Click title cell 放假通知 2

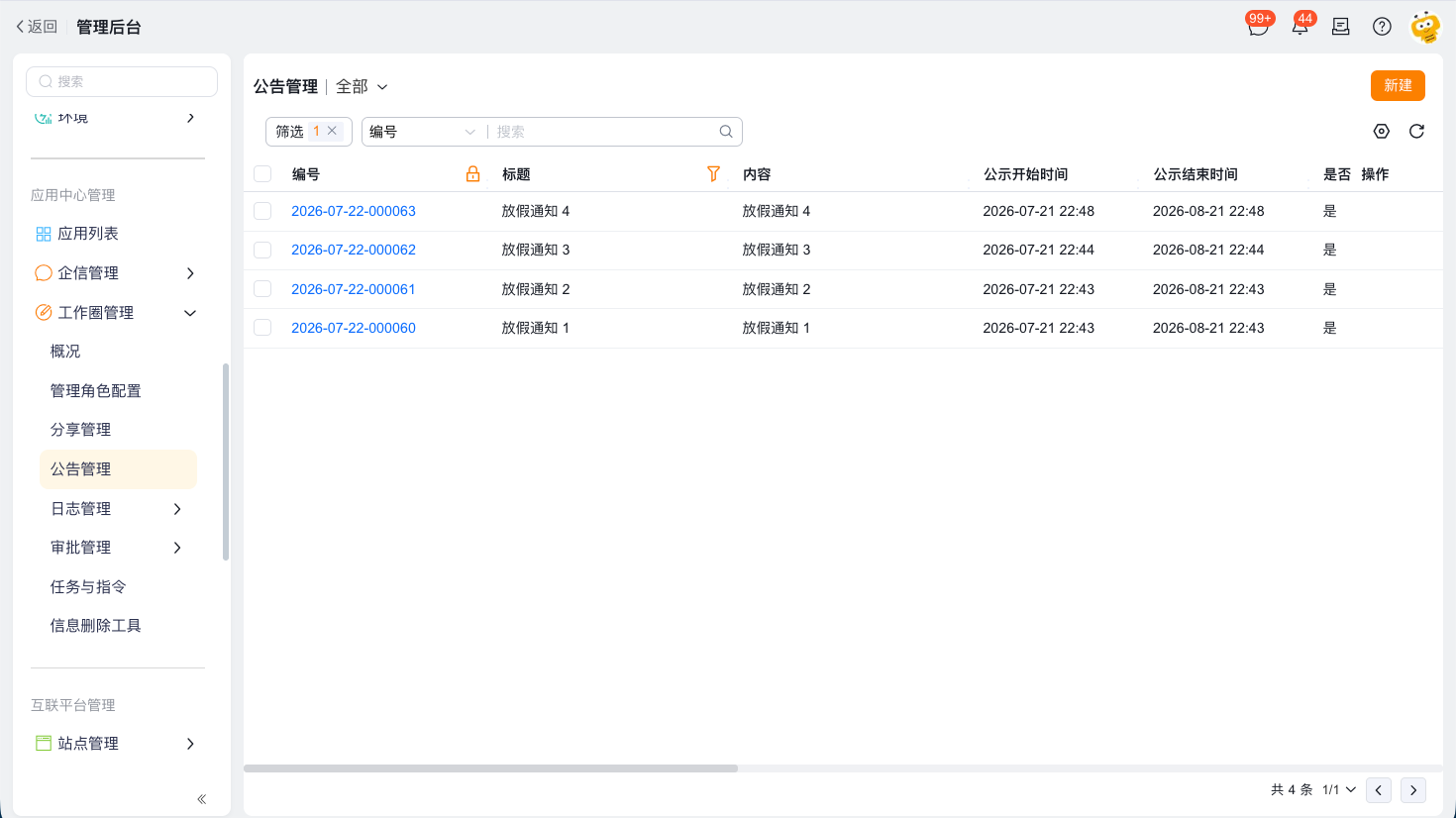point(536,289)
